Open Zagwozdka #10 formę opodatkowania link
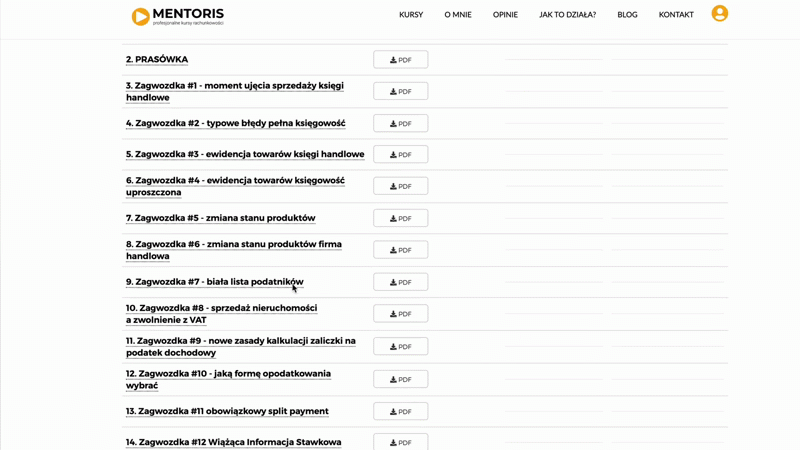 point(228,379)
